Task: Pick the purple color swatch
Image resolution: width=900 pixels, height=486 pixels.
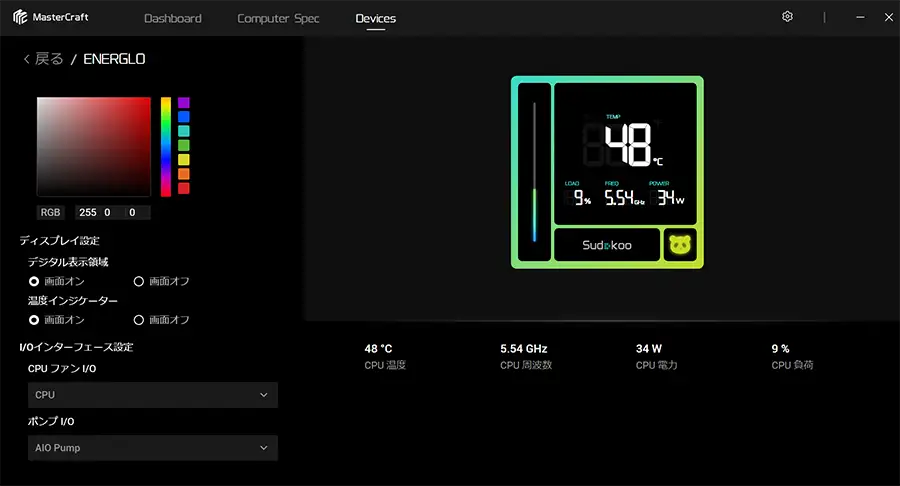Action: pos(184,103)
